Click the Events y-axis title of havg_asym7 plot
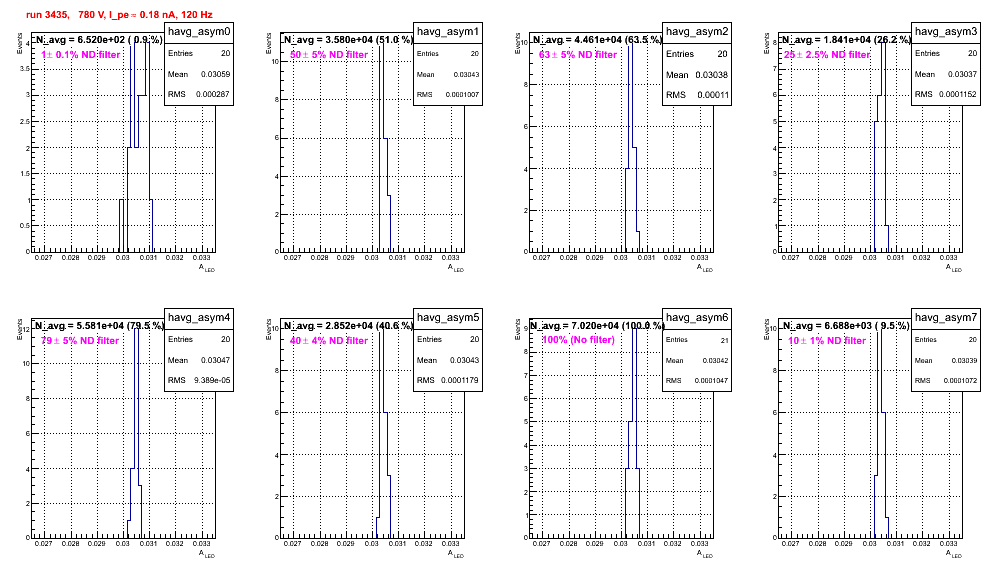This screenshot has width=996, height=572. click(x=766, y=329)
